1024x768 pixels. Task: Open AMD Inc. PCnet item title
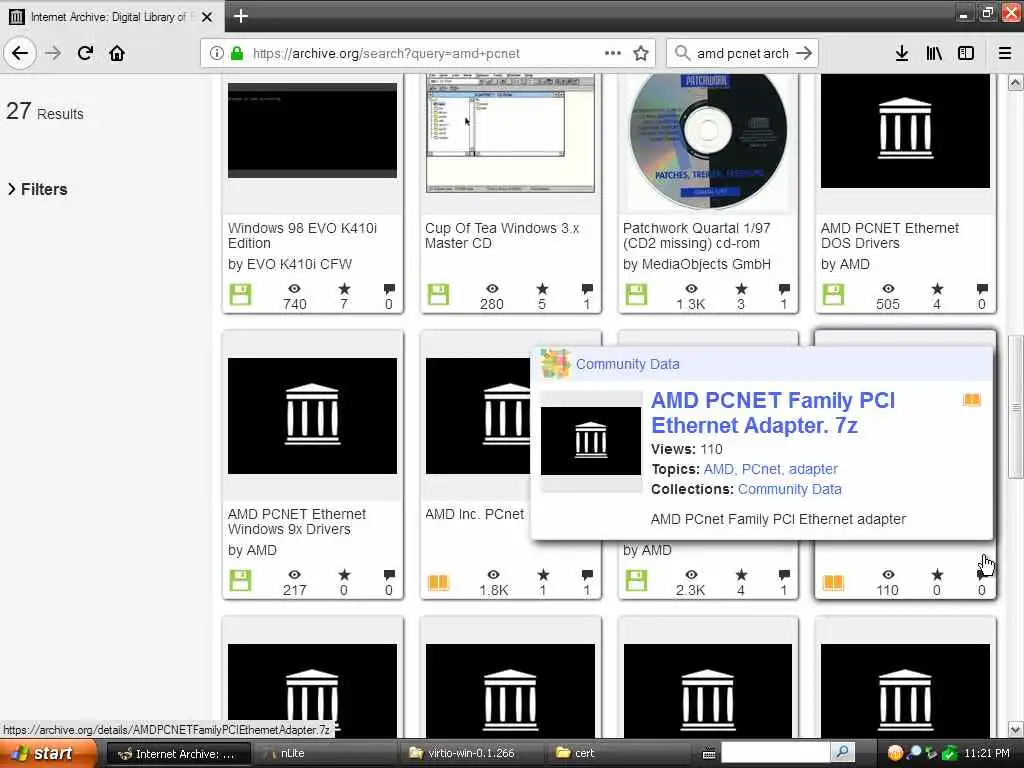(x=474, y=514)
